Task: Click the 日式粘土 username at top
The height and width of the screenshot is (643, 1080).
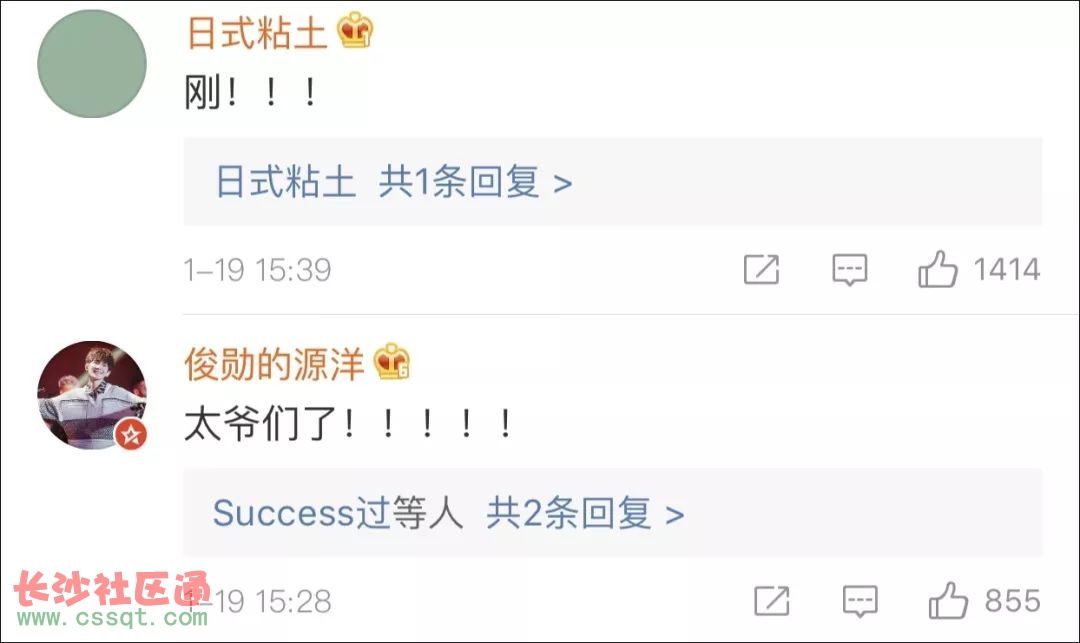Action: point(257,32)
